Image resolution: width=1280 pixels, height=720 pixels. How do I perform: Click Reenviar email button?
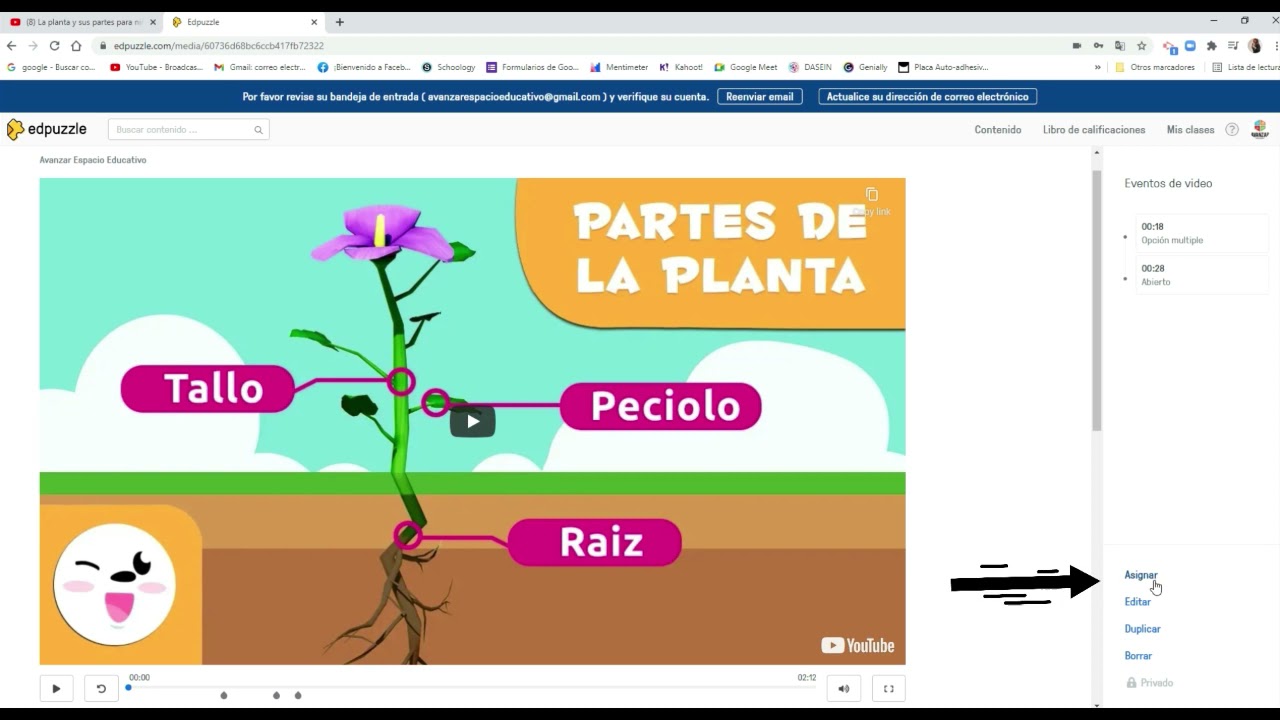pyautogui.click(x=760, y=97)
